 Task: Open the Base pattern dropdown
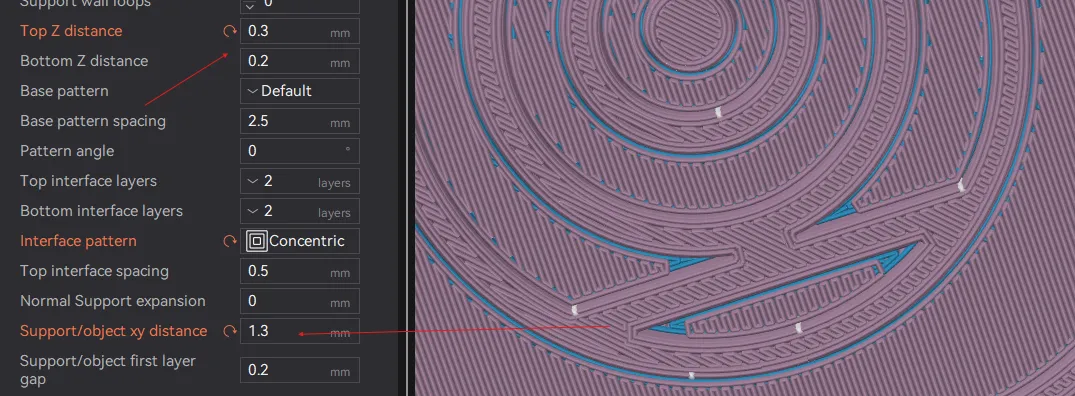click(x=300, y=91)
